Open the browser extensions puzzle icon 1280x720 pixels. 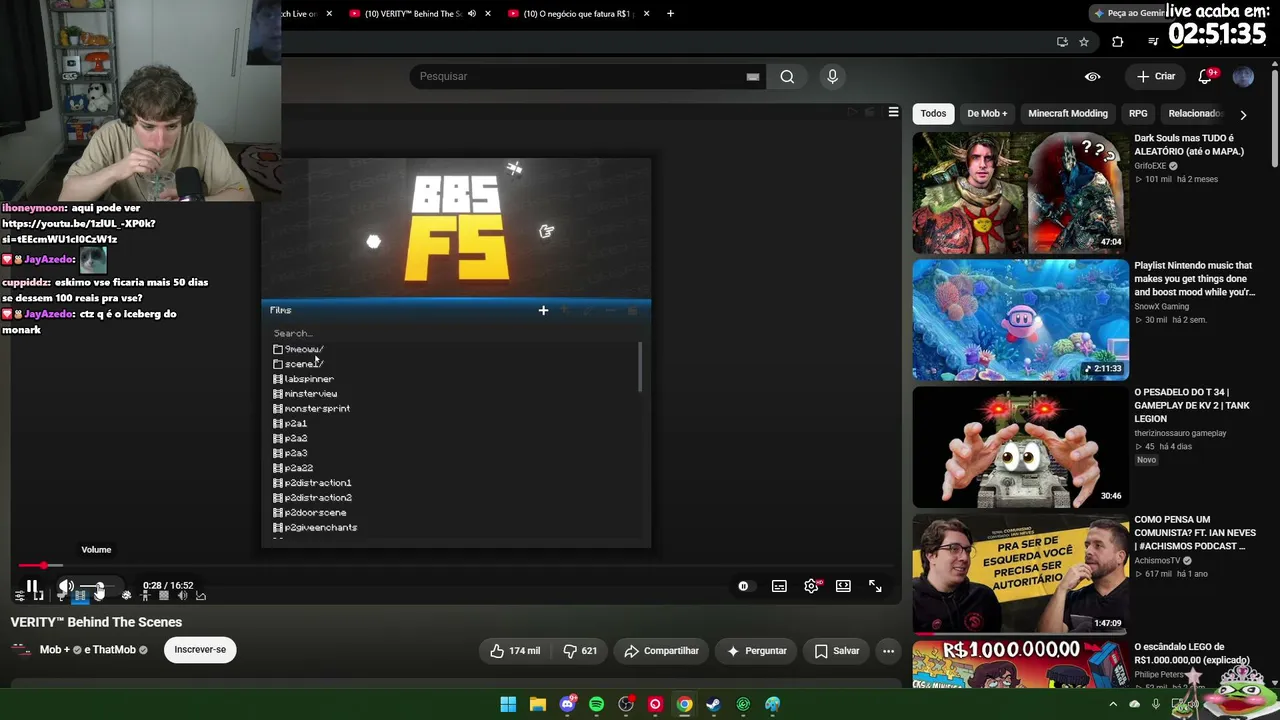click(1118, 42)
